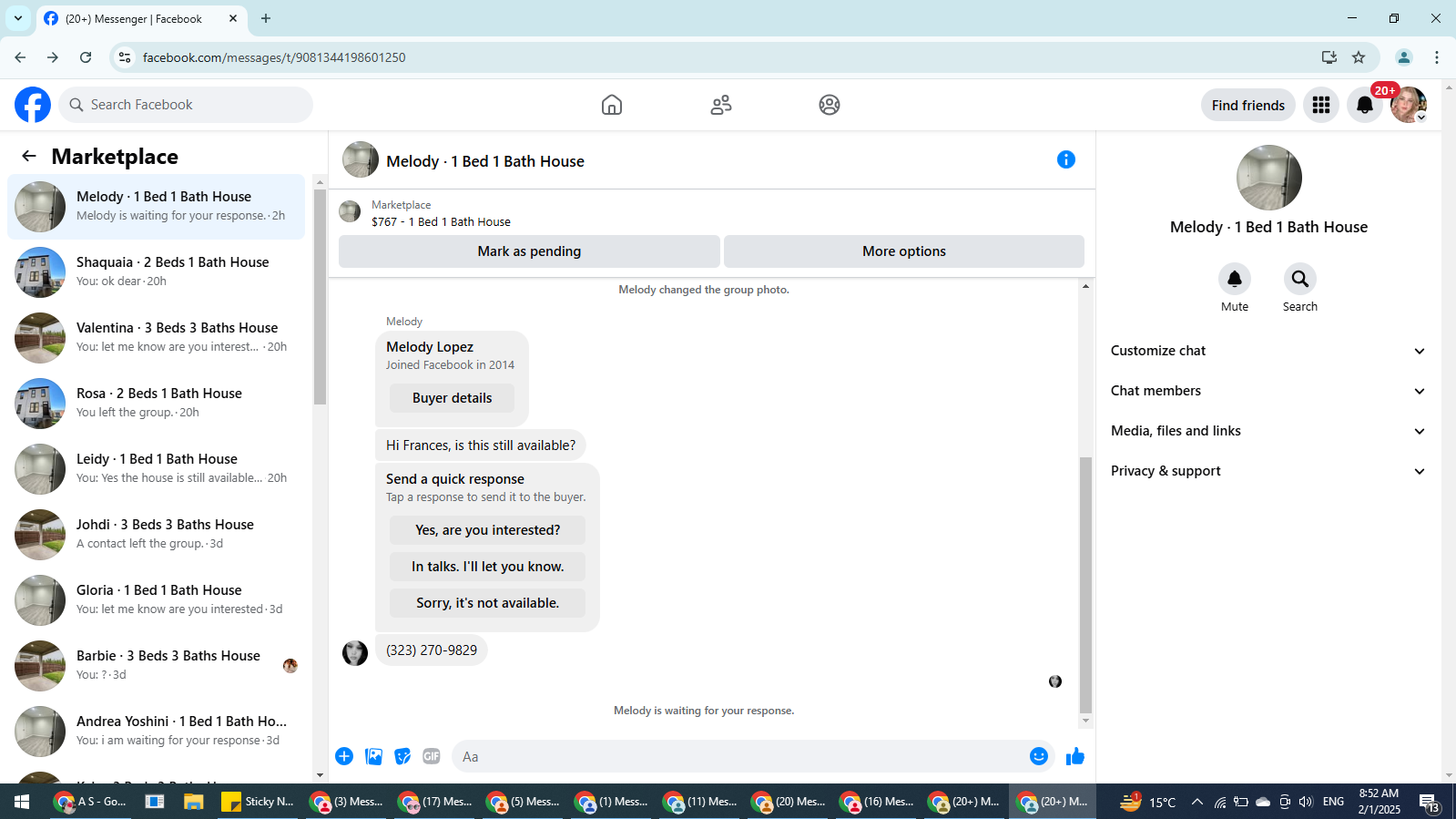The height and width of the screenshot is (819, 1456).
Task: Send quick reply In talks. I'll let you know.
Action: 487,567
